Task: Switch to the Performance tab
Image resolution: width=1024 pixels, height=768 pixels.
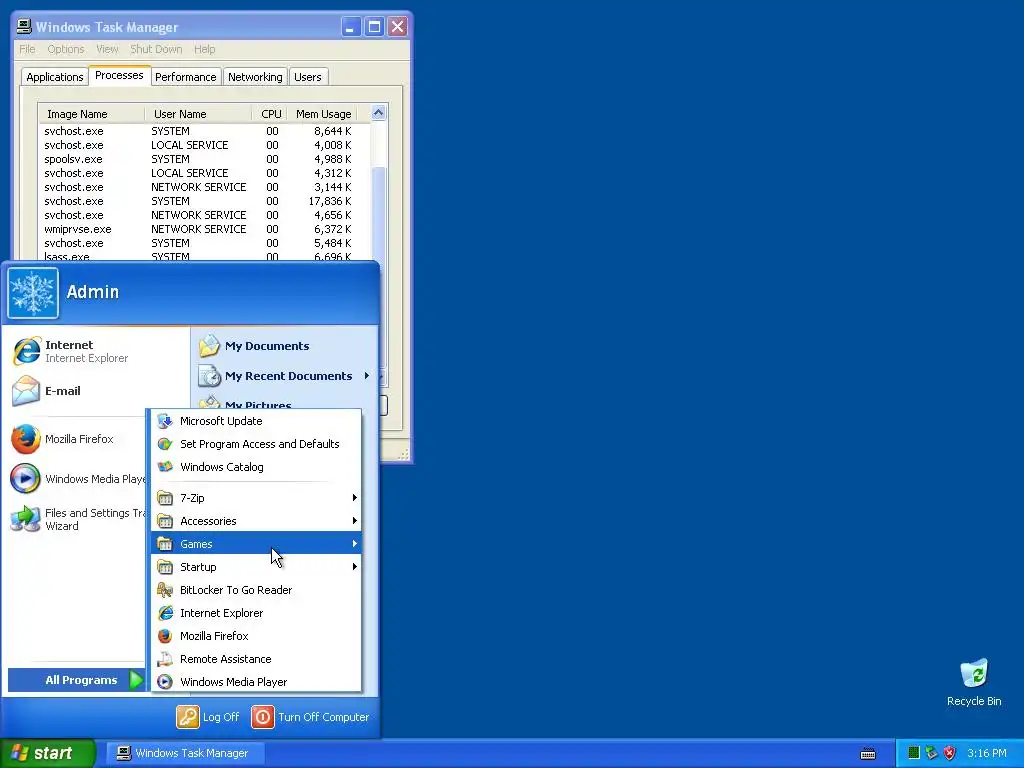Action: (x=185, y=77)
